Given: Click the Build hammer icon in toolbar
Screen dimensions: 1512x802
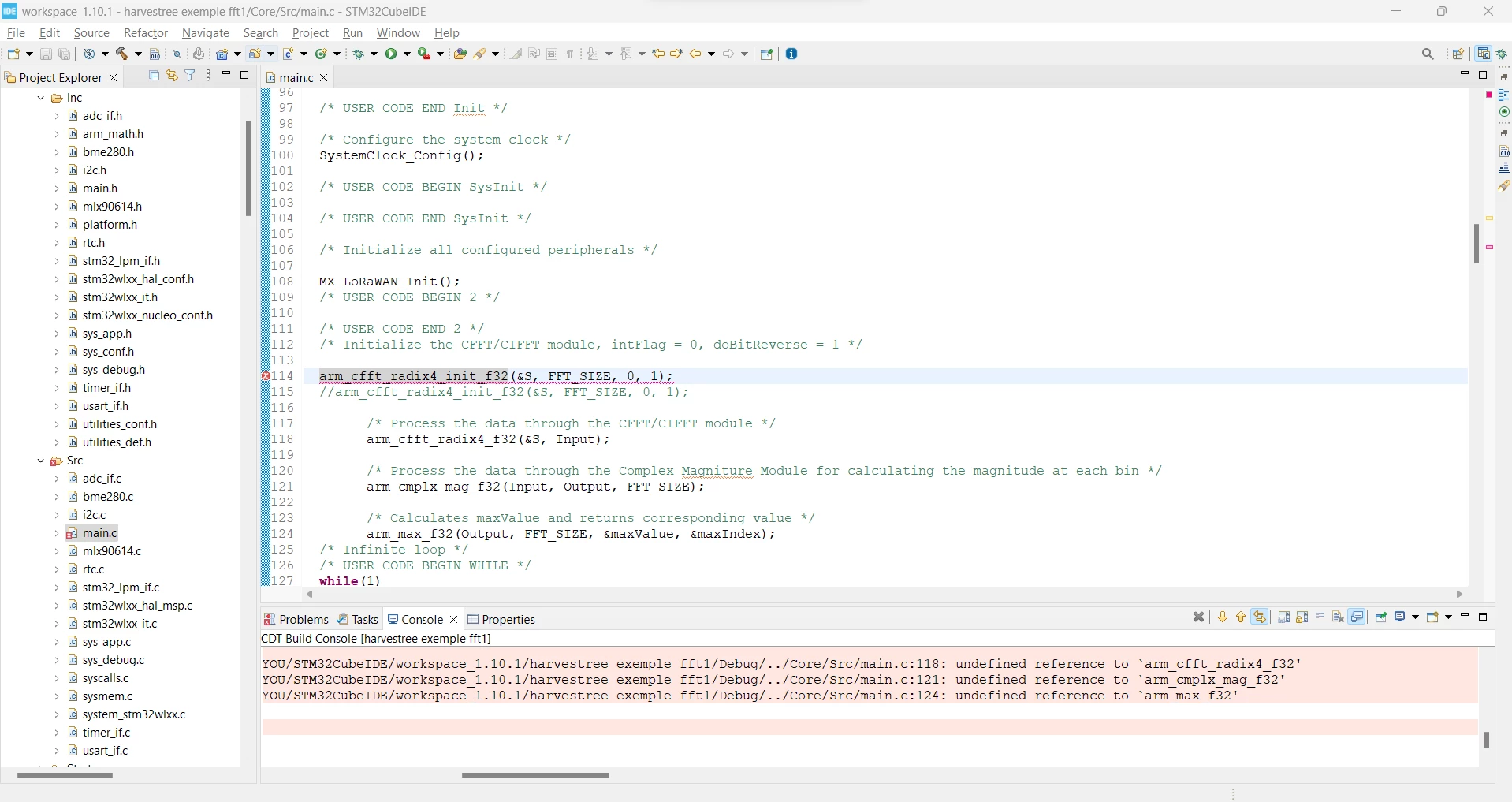Looking at the screenshot, I should pyautogui.click(x=122, y=54).
